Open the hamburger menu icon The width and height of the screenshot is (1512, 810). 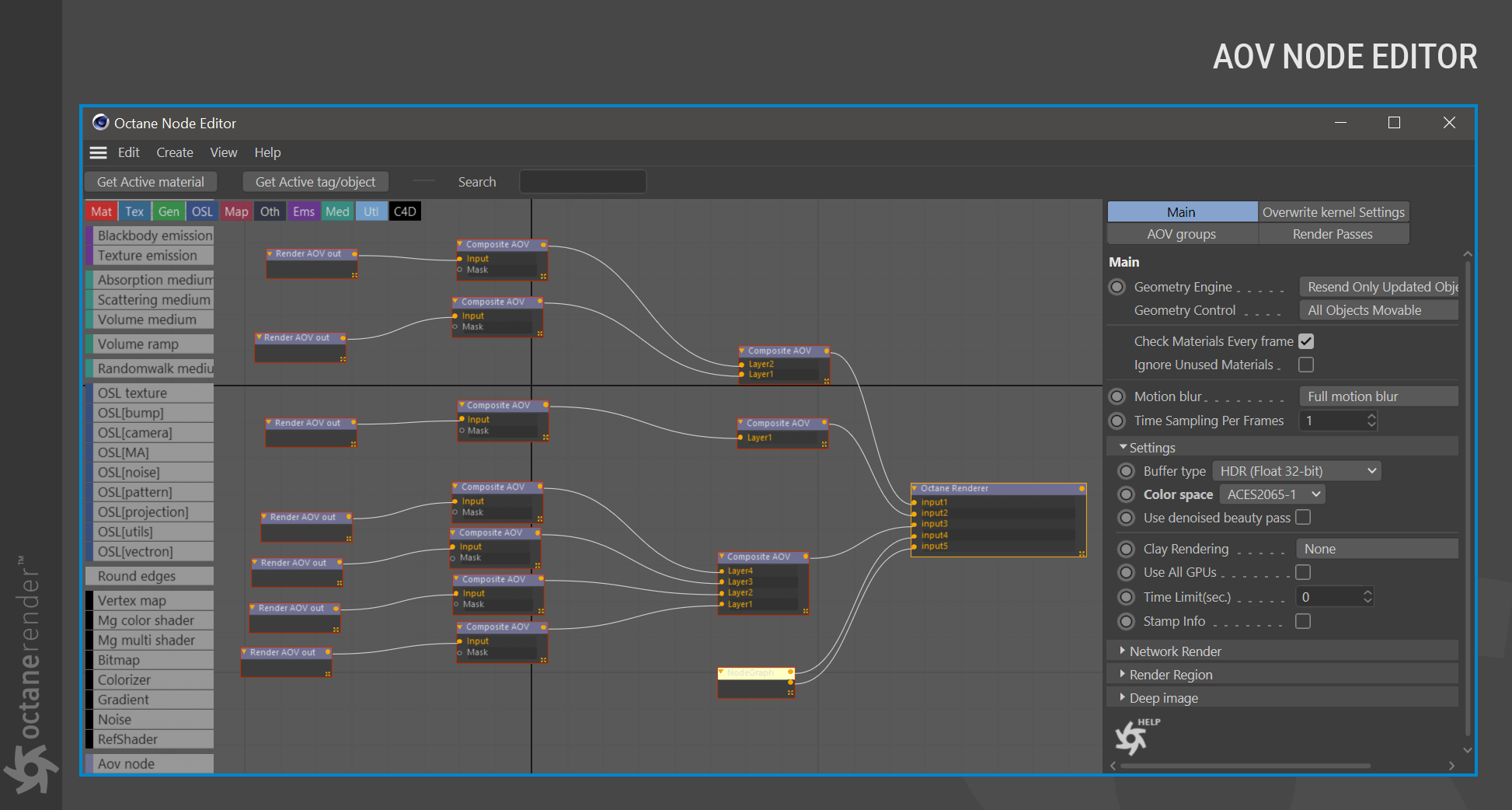coord(98,152)
